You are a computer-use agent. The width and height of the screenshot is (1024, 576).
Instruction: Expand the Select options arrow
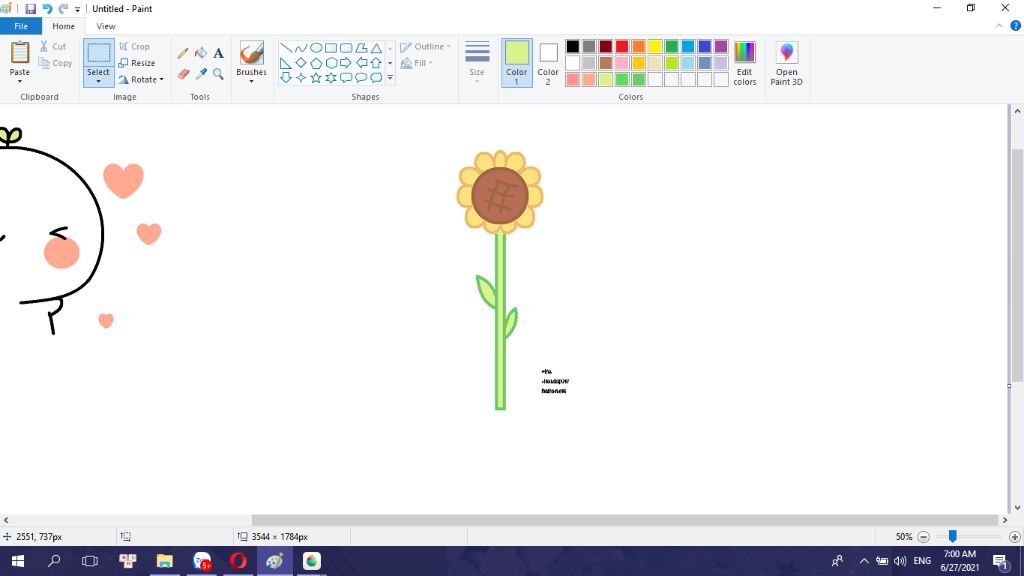click(x=99, y=81)
